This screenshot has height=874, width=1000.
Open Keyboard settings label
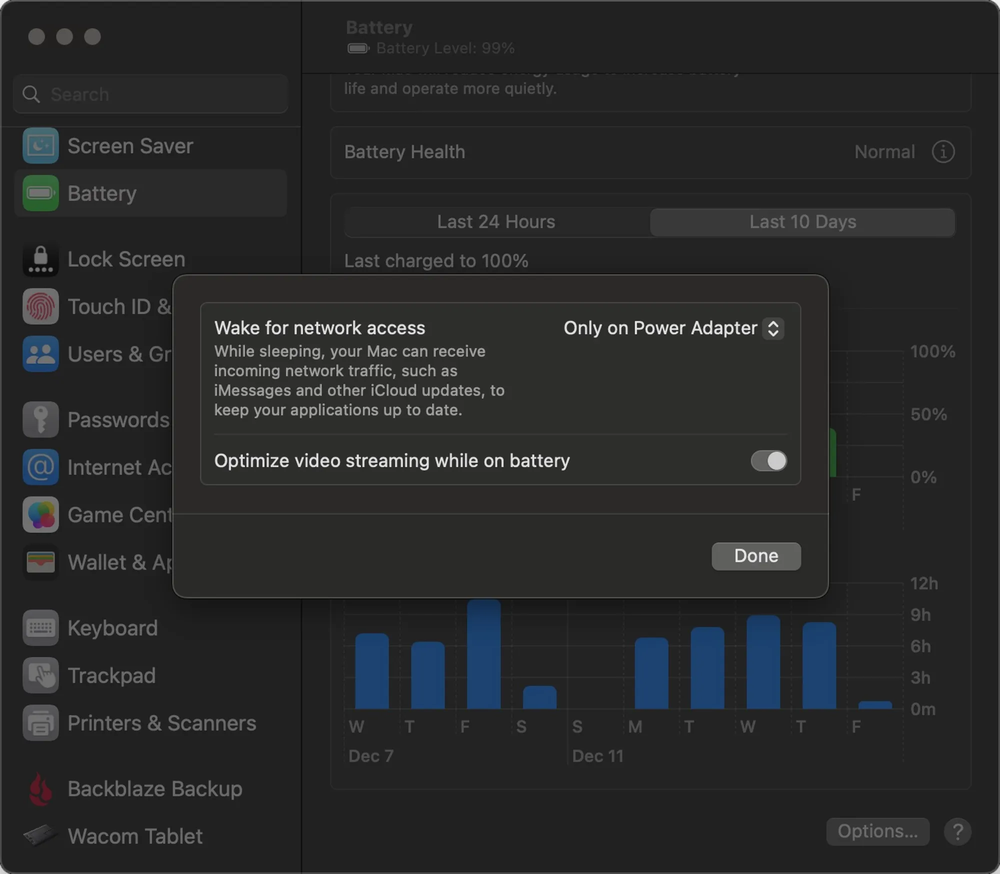112,628
